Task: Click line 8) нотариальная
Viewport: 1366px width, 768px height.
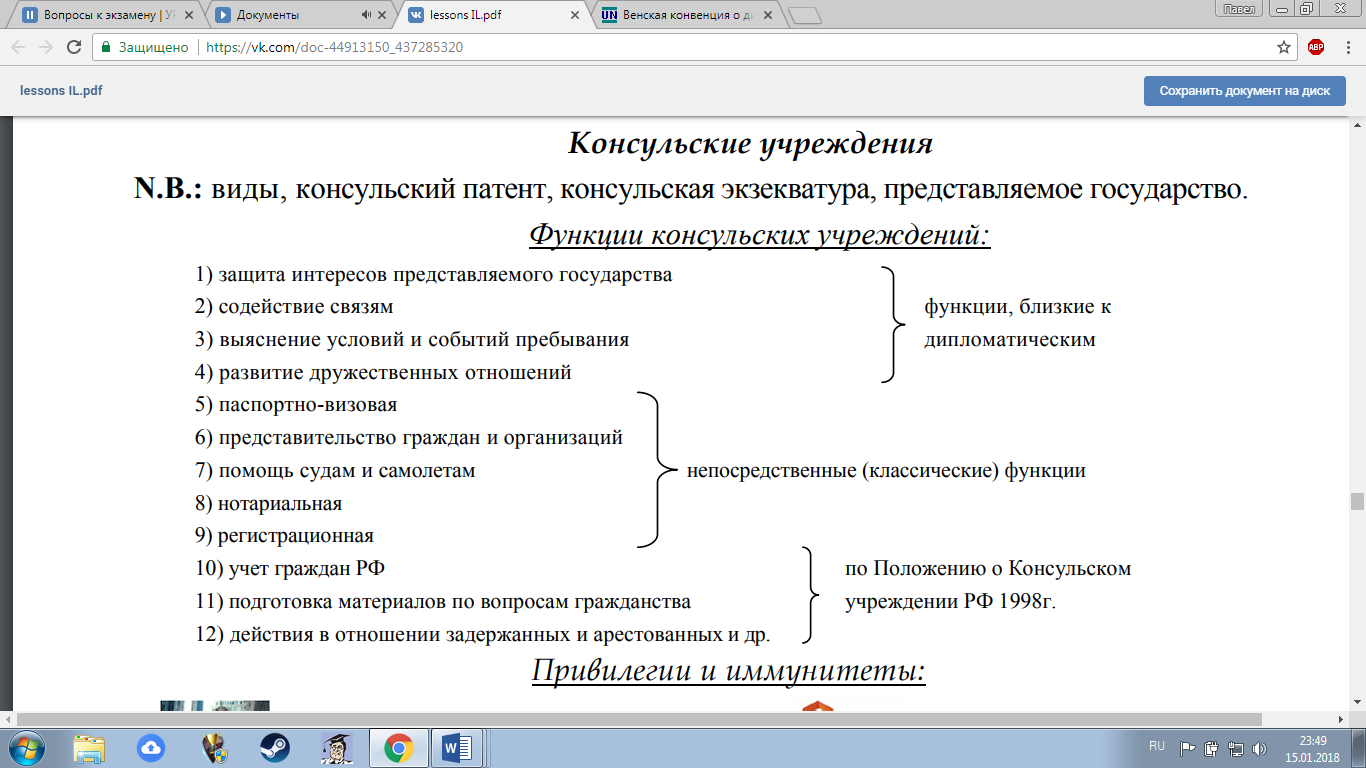Action: pos(269,503)
